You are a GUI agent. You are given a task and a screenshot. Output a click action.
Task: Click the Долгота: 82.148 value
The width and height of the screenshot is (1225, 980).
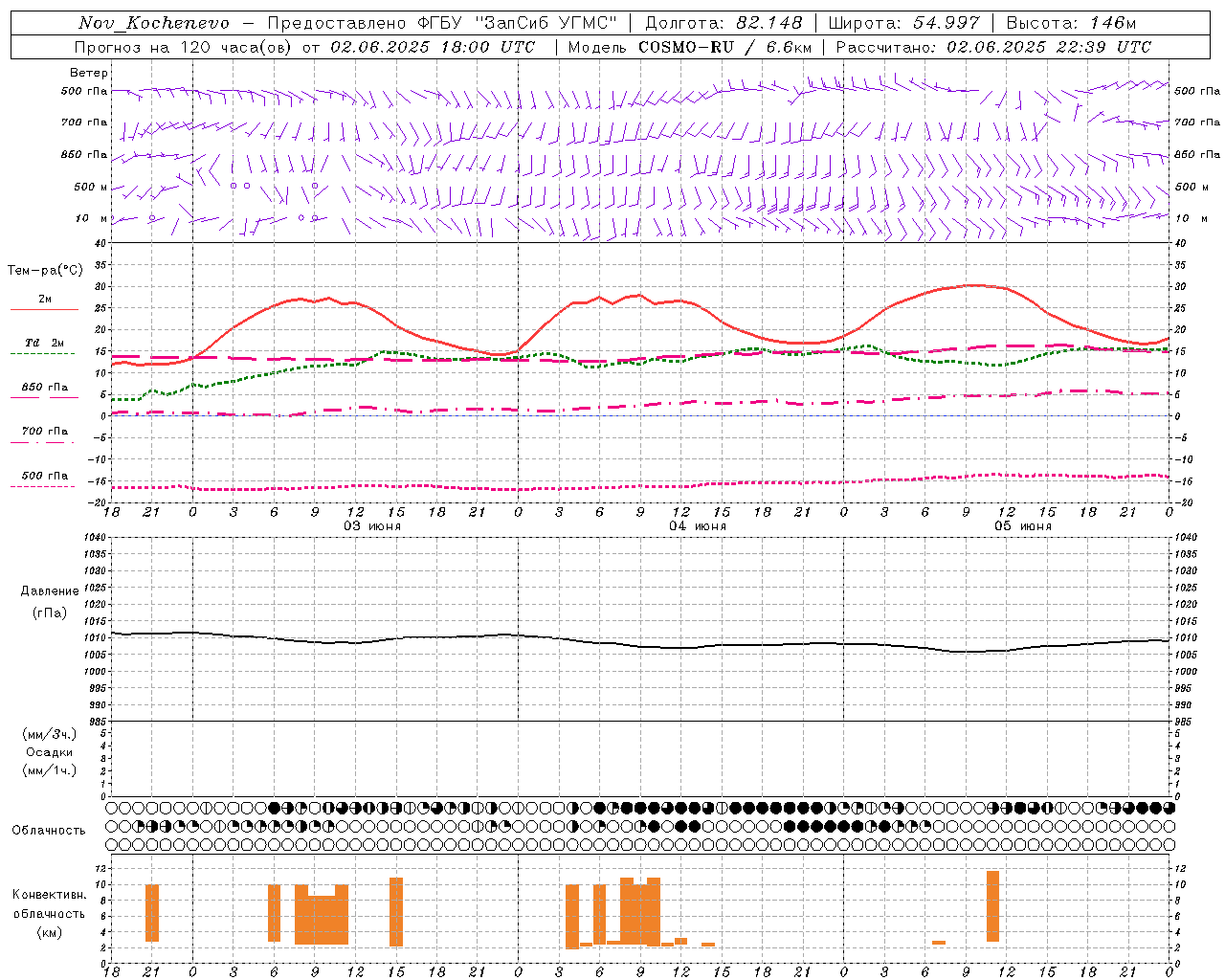pyautogui.click(x=724, y=23)
